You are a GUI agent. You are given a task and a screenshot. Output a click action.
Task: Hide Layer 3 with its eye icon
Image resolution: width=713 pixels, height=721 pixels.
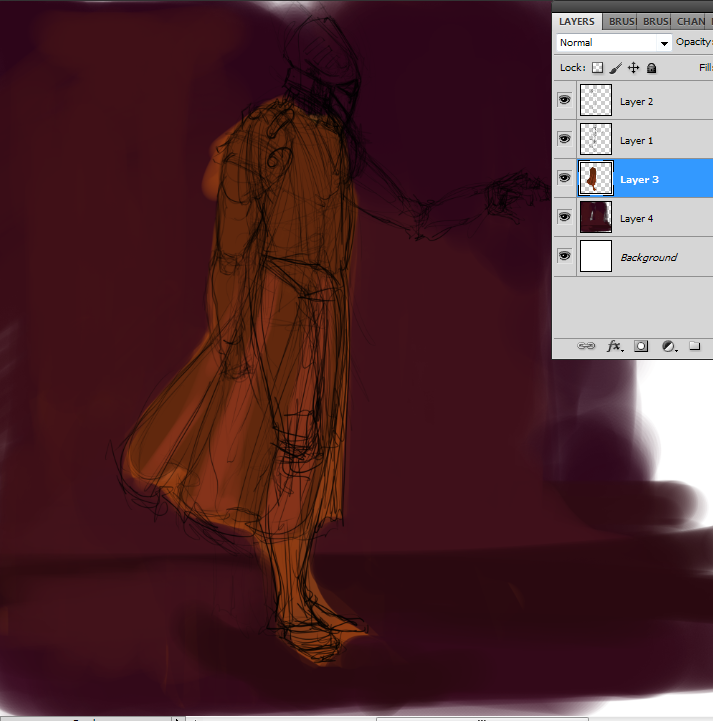pyautogui.click(x=565, y=178)
